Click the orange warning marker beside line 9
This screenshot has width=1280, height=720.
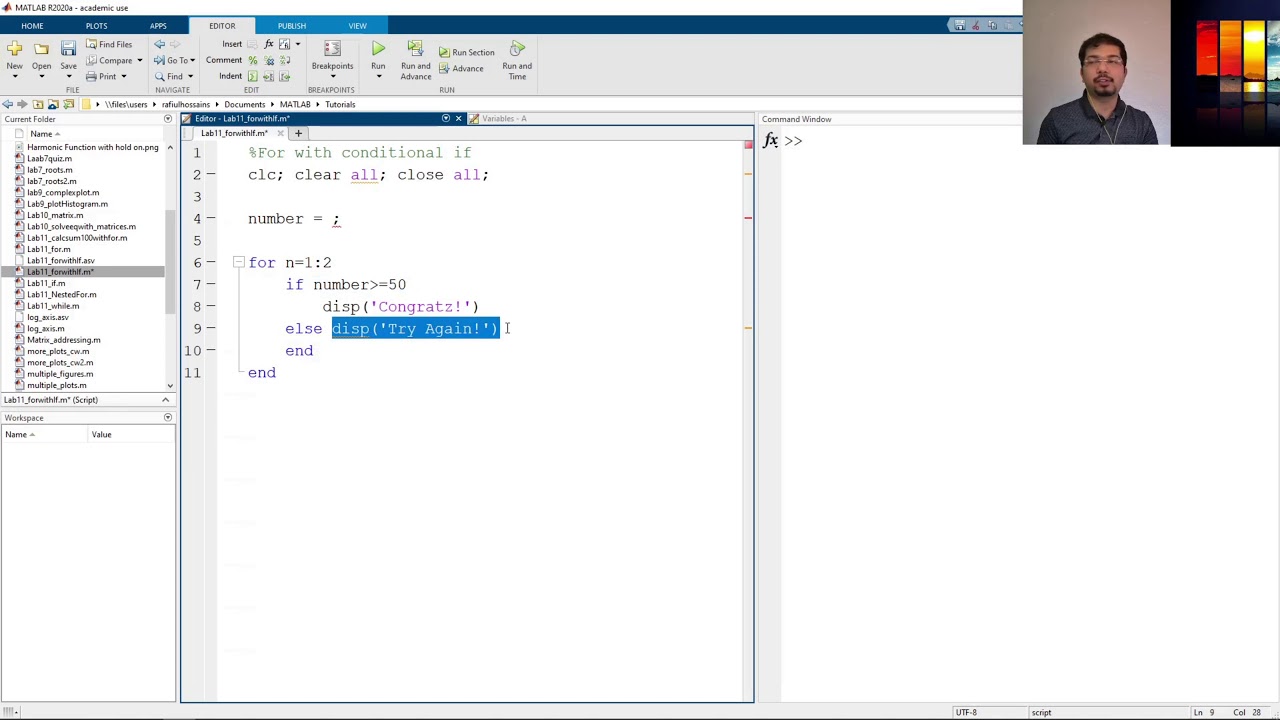(x=748, y=328)
